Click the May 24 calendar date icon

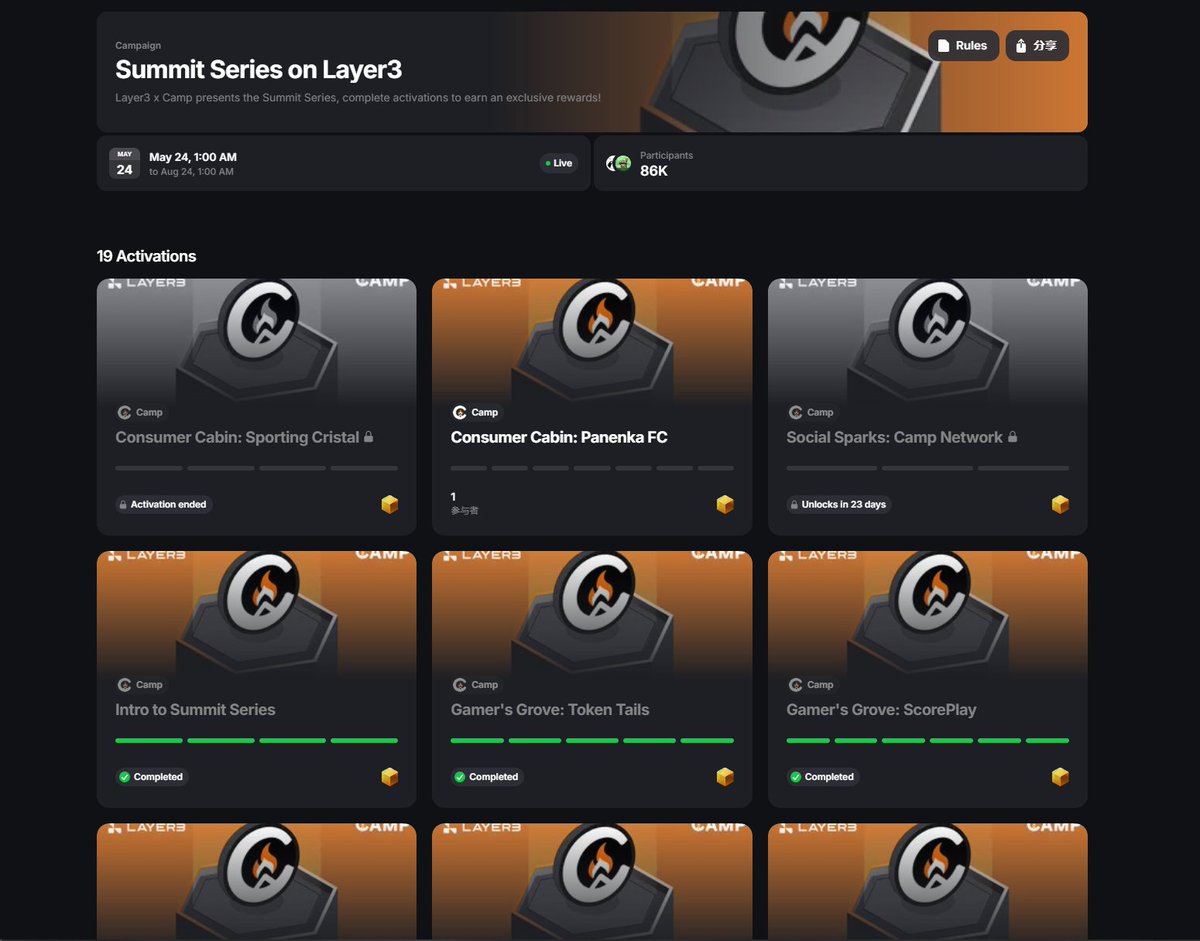[x=124, y=163]
